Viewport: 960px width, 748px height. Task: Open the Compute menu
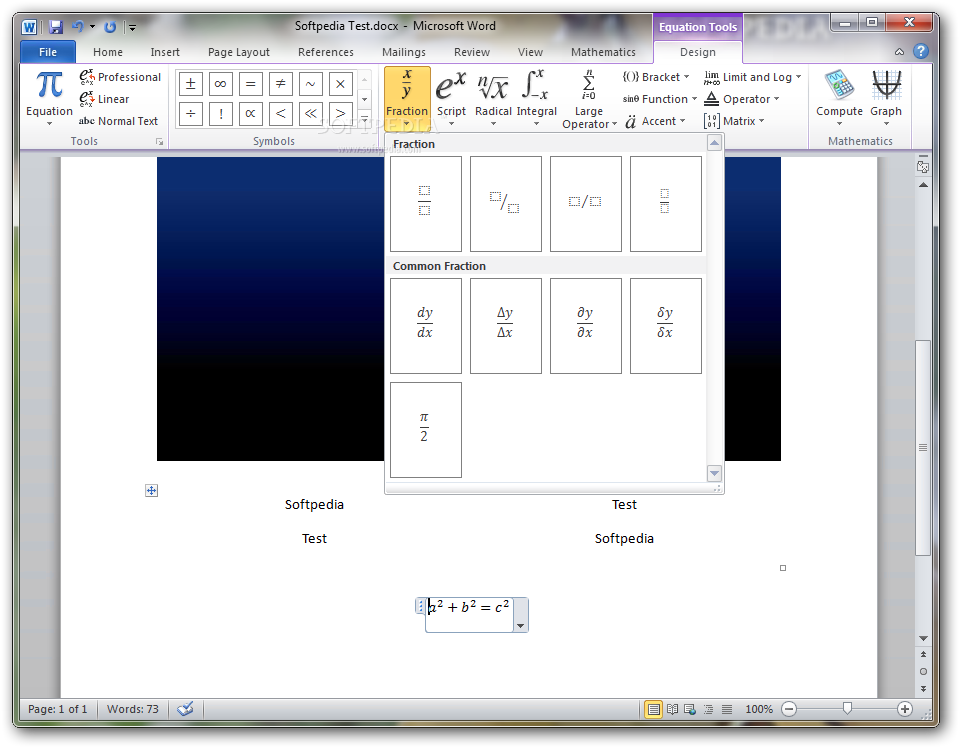pos(839,98)
